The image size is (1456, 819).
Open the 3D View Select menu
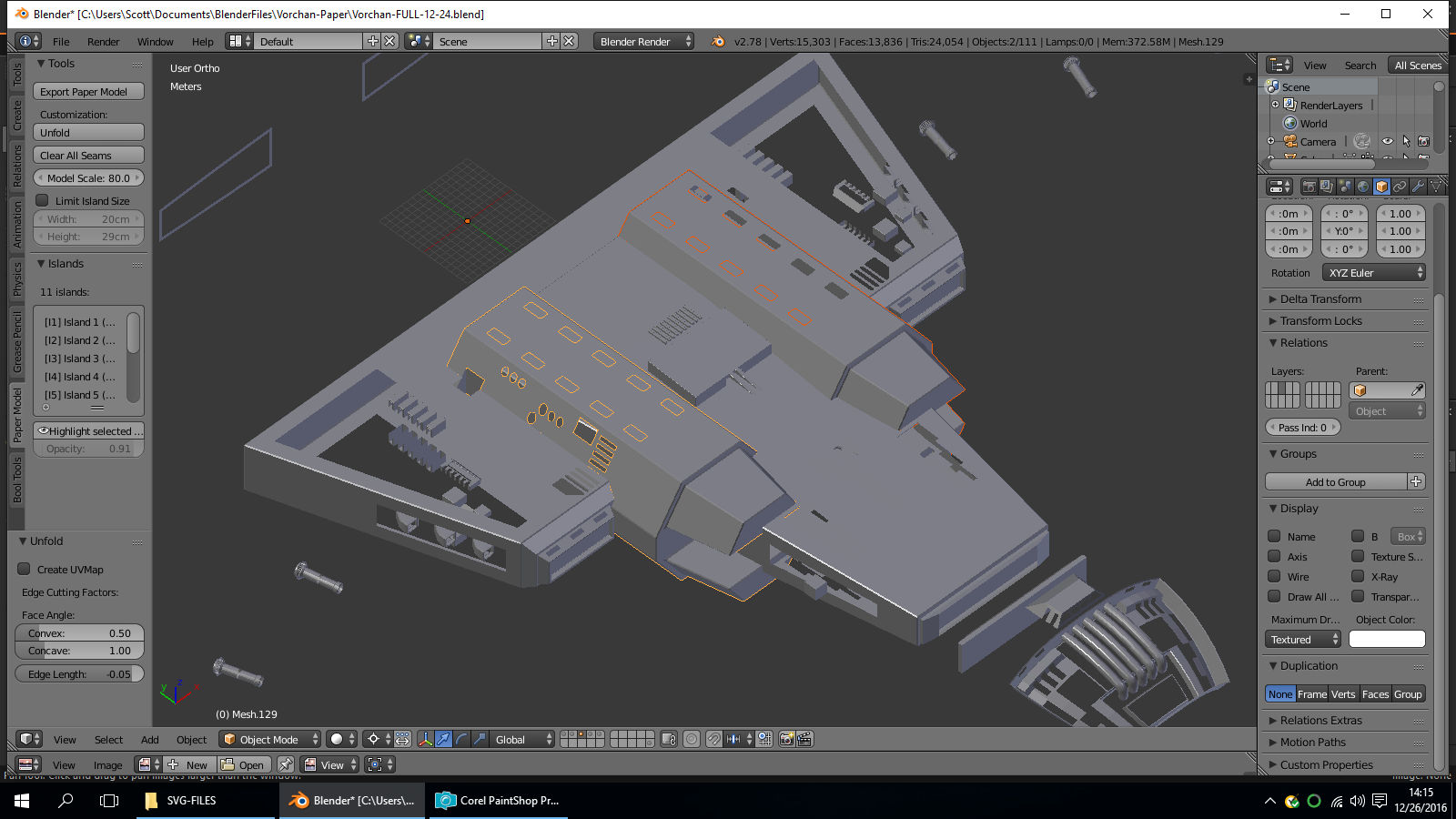tap(108, 739)
